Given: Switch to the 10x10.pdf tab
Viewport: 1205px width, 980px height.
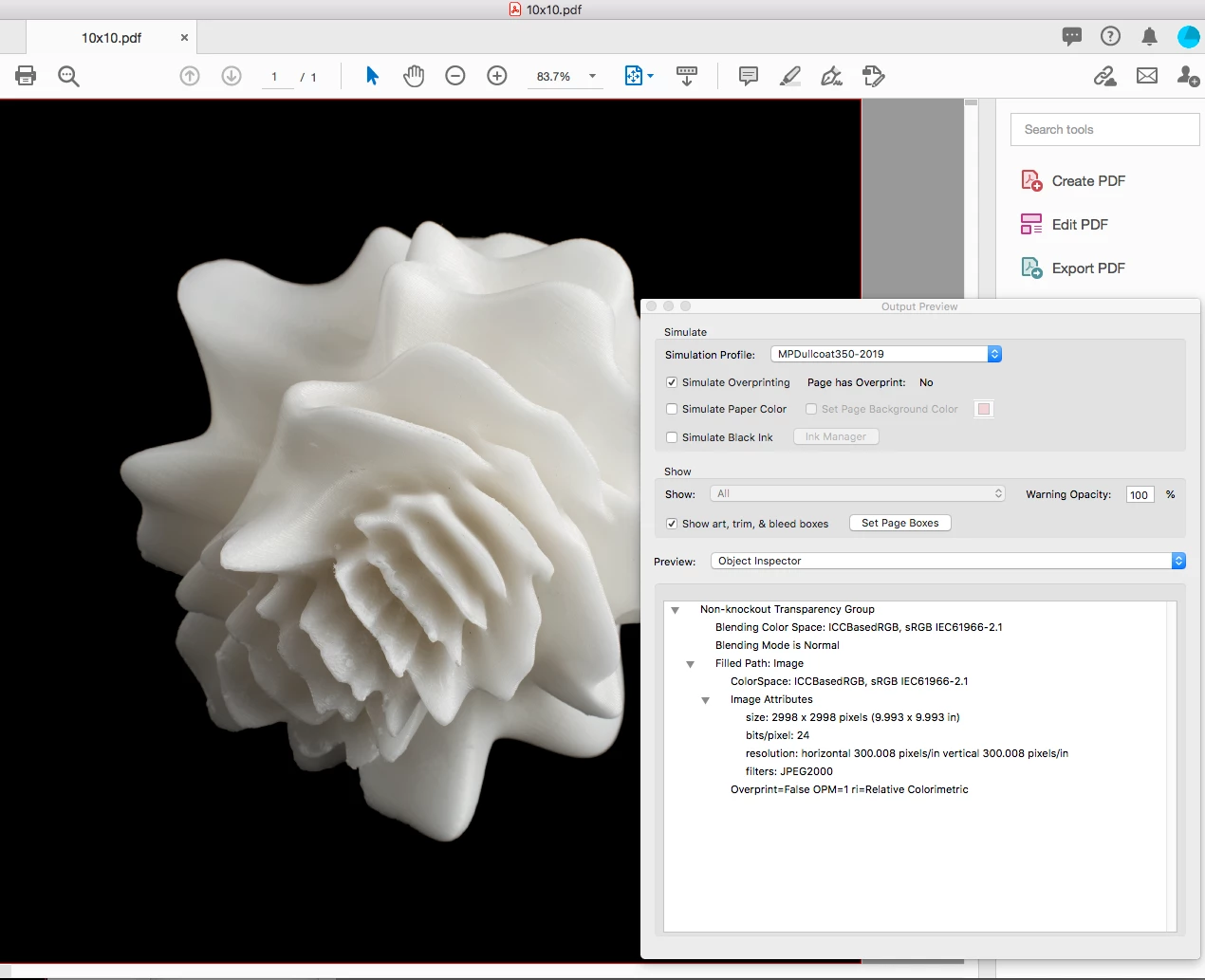Looking at the screenshot, I should click(x=111, y=38).
